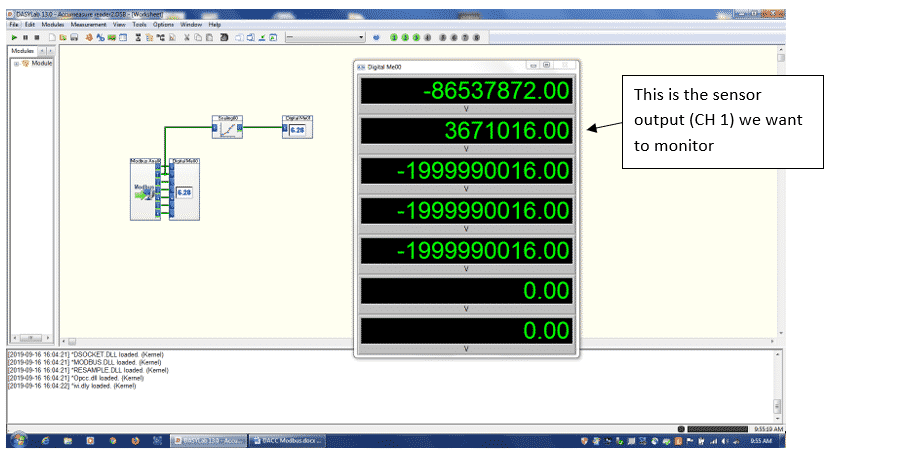Open the Options menu

(163, 24)
